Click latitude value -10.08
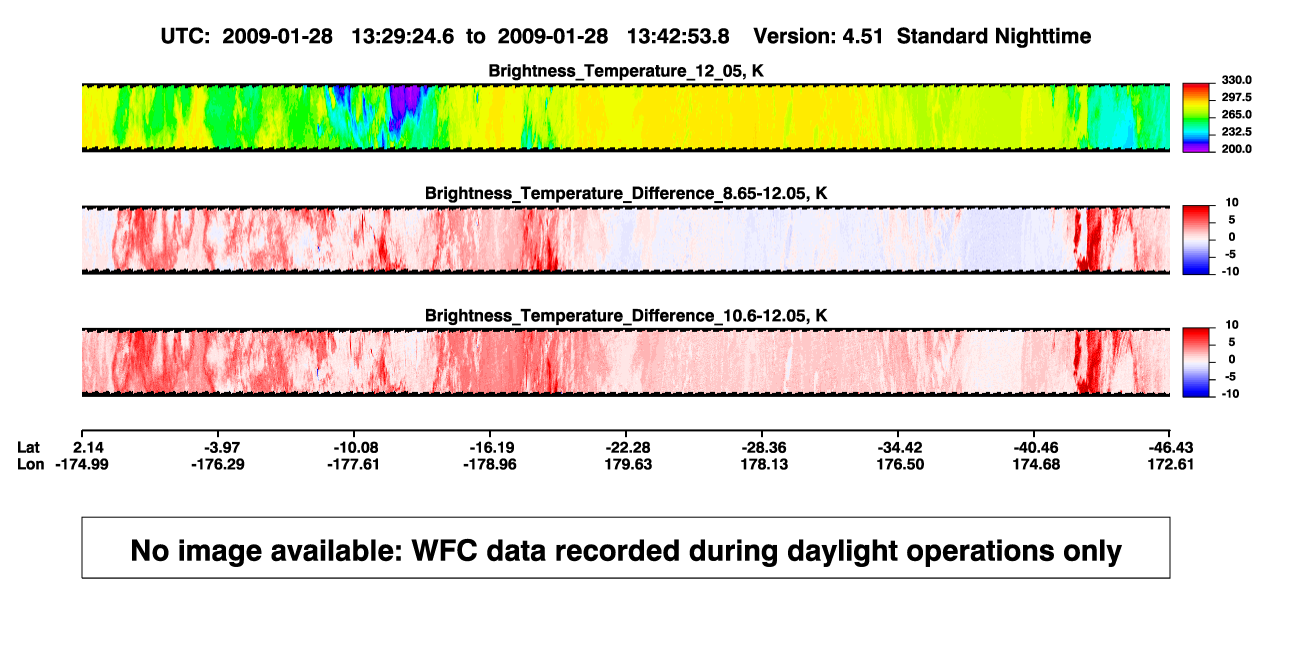The image size is (1300, 667). pyautogui.click(x=354, y=446)
